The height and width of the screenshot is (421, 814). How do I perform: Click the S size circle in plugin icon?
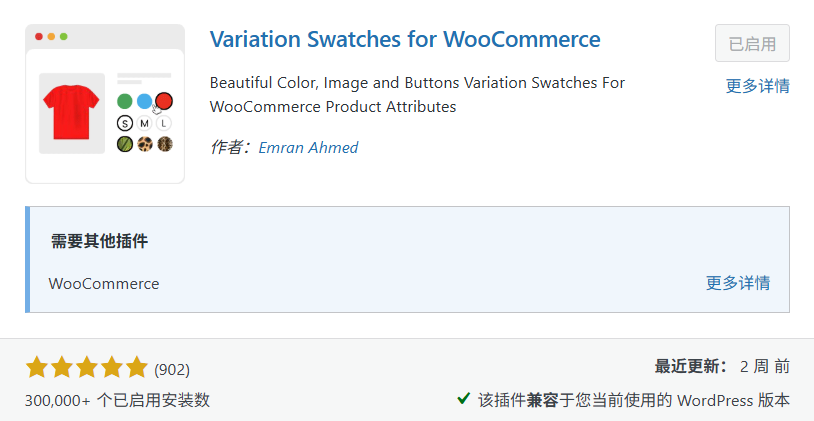pyautogui.click(x=125, y=123)
